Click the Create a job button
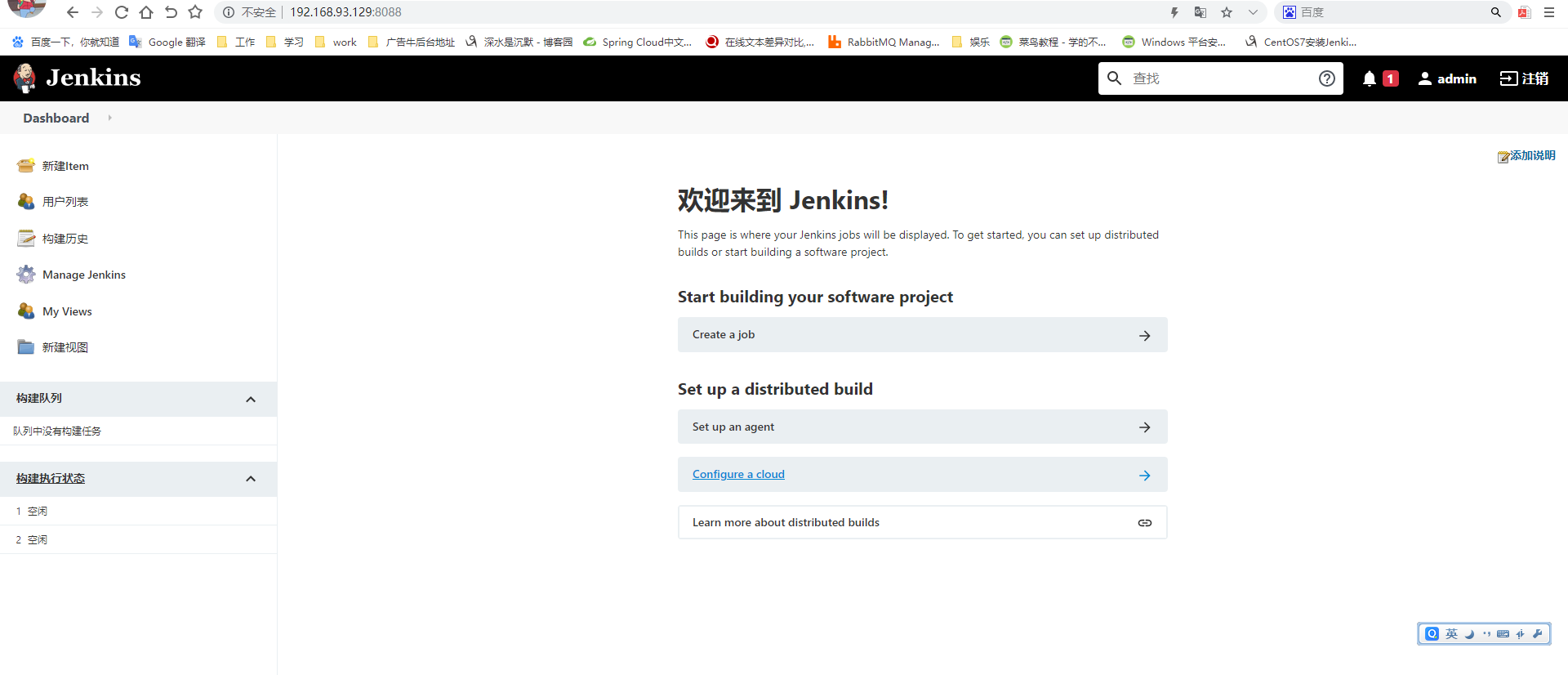 click(x=922, y=335)
